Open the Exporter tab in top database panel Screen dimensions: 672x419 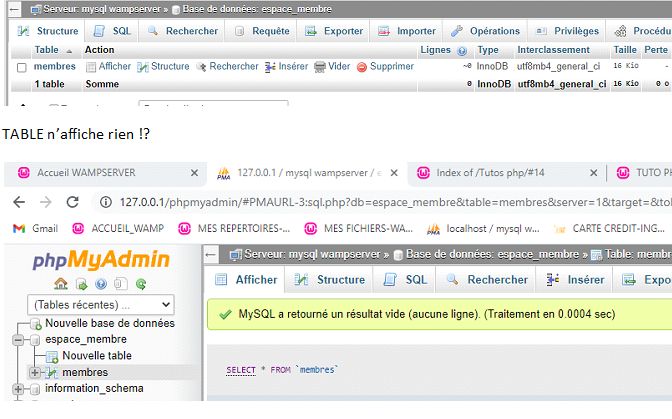coord(333,31)
